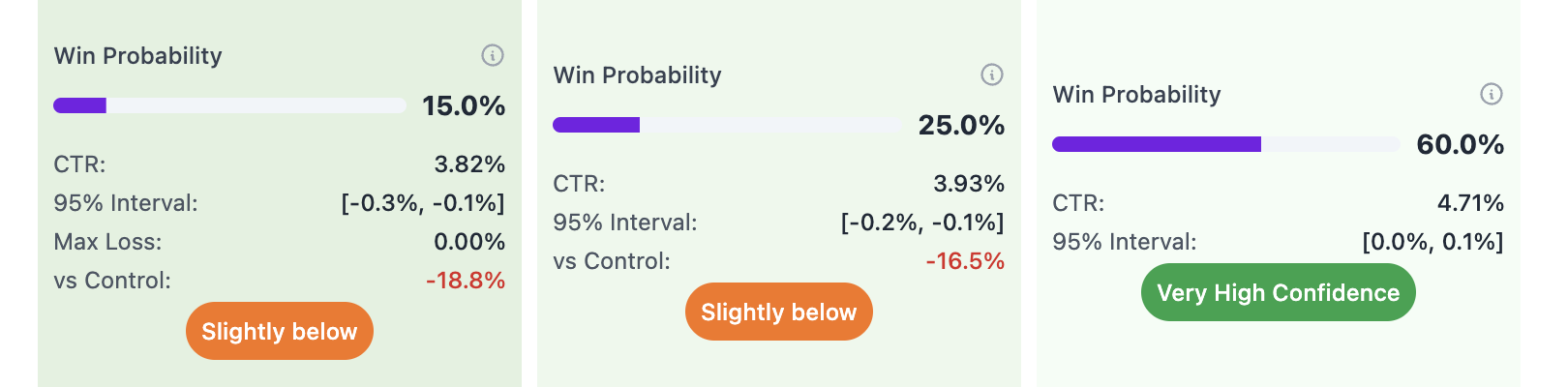Image resolution: width=1568 pixels, height=387 pixels.
Task: Click info icon on 60.0% Win Probability card
Action: [1492, 94]
